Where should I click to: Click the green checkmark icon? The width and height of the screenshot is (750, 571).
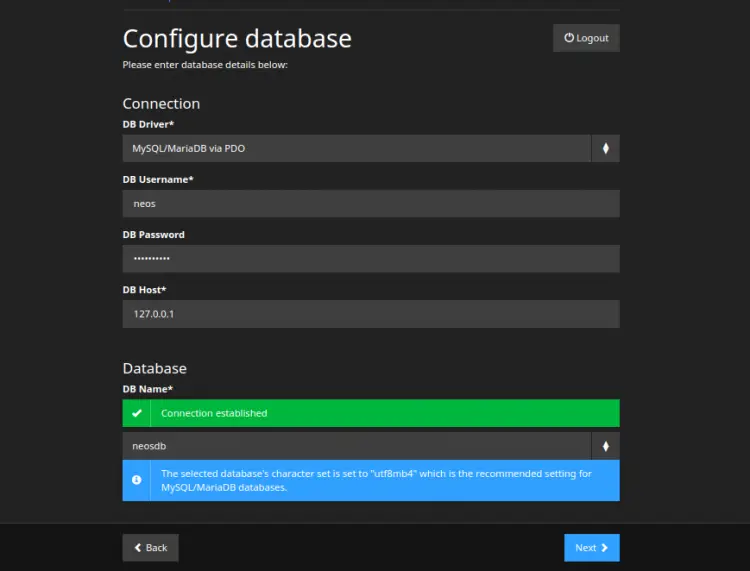click(x=137, y=413)
